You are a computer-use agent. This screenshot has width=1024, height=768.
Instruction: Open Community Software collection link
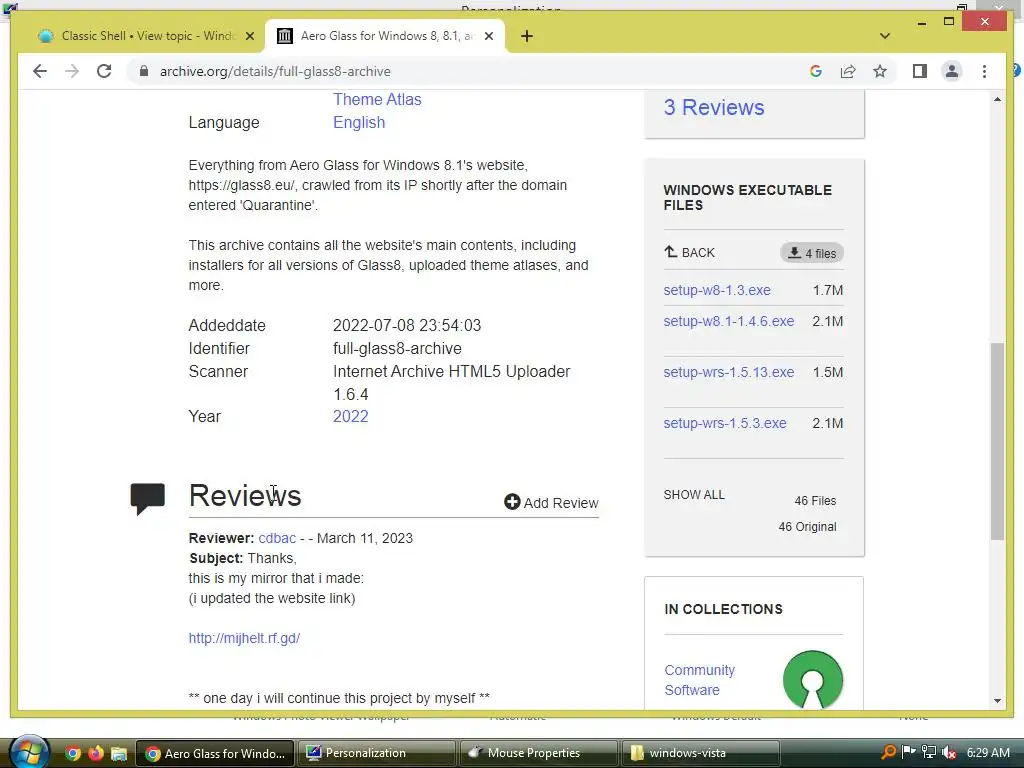pyautogui.click(x=699, y=680)
